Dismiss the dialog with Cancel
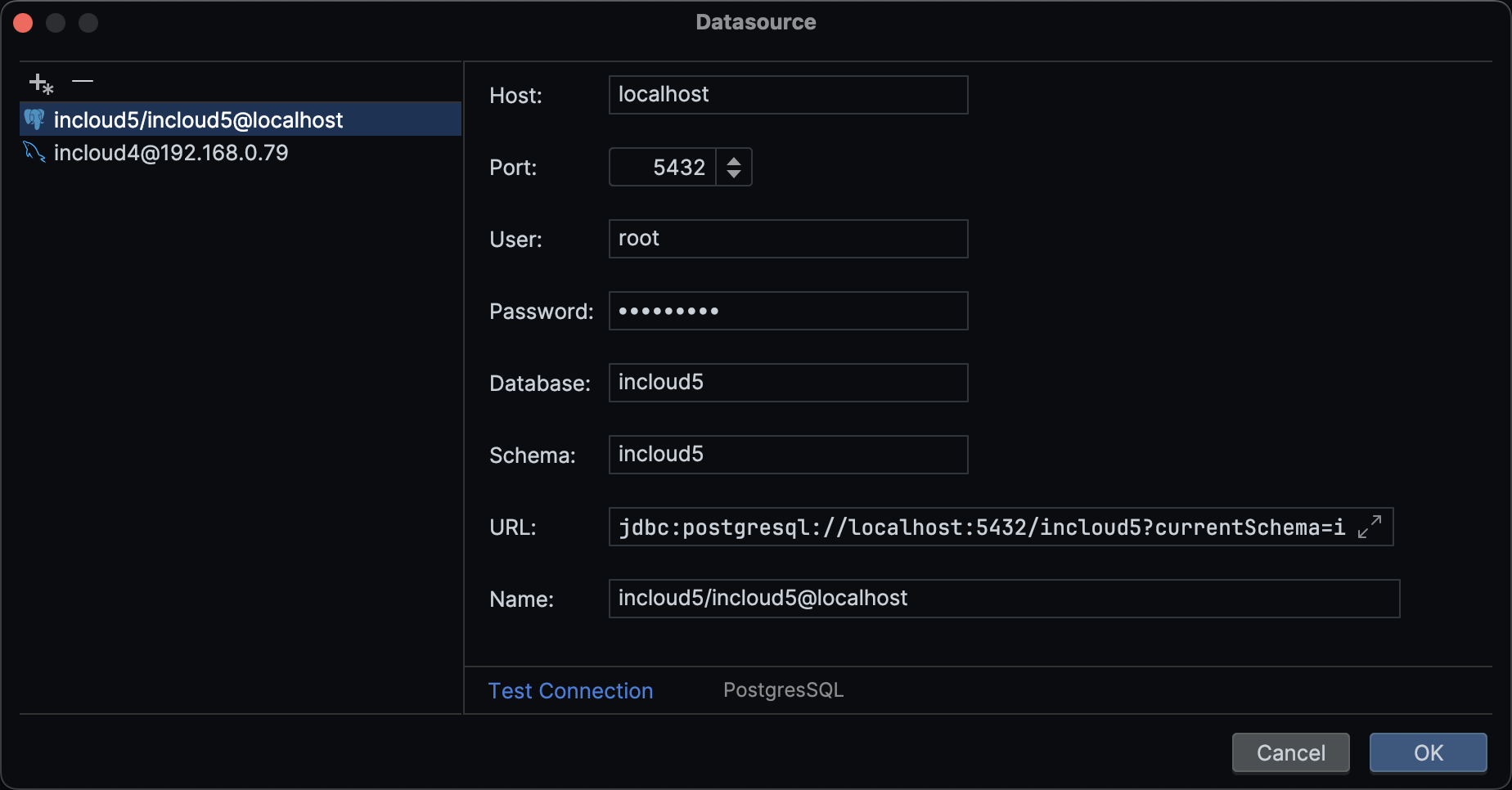The image size is (1512, 790). tap(1290, 752)
